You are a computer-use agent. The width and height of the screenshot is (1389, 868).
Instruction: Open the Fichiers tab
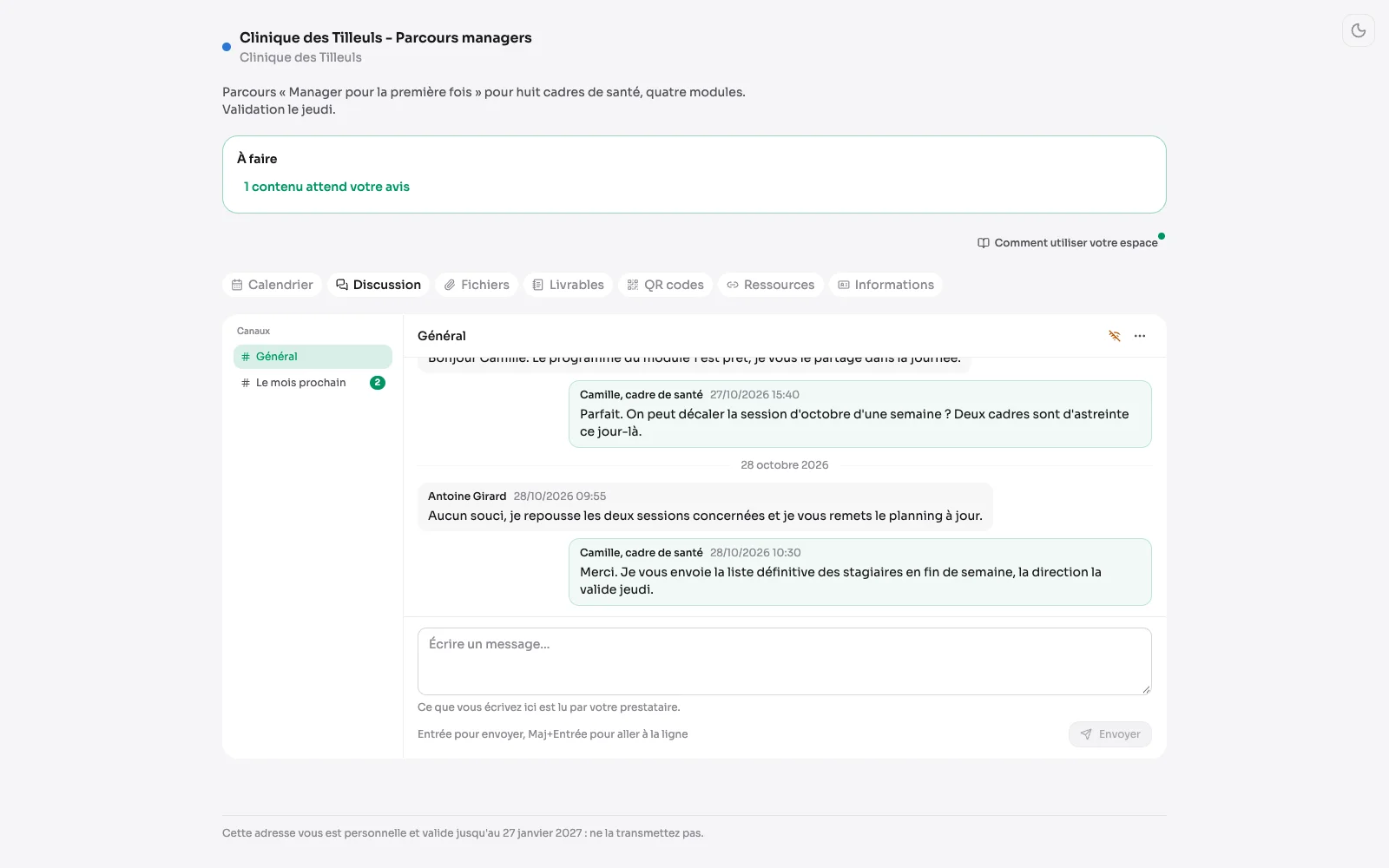tap(477, 285)
